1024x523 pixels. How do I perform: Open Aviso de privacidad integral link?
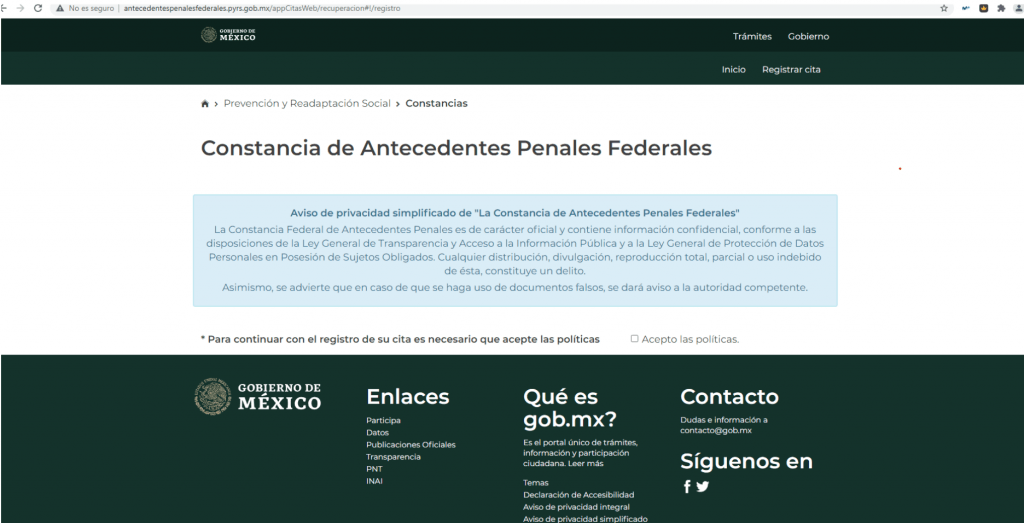(576, 507)
